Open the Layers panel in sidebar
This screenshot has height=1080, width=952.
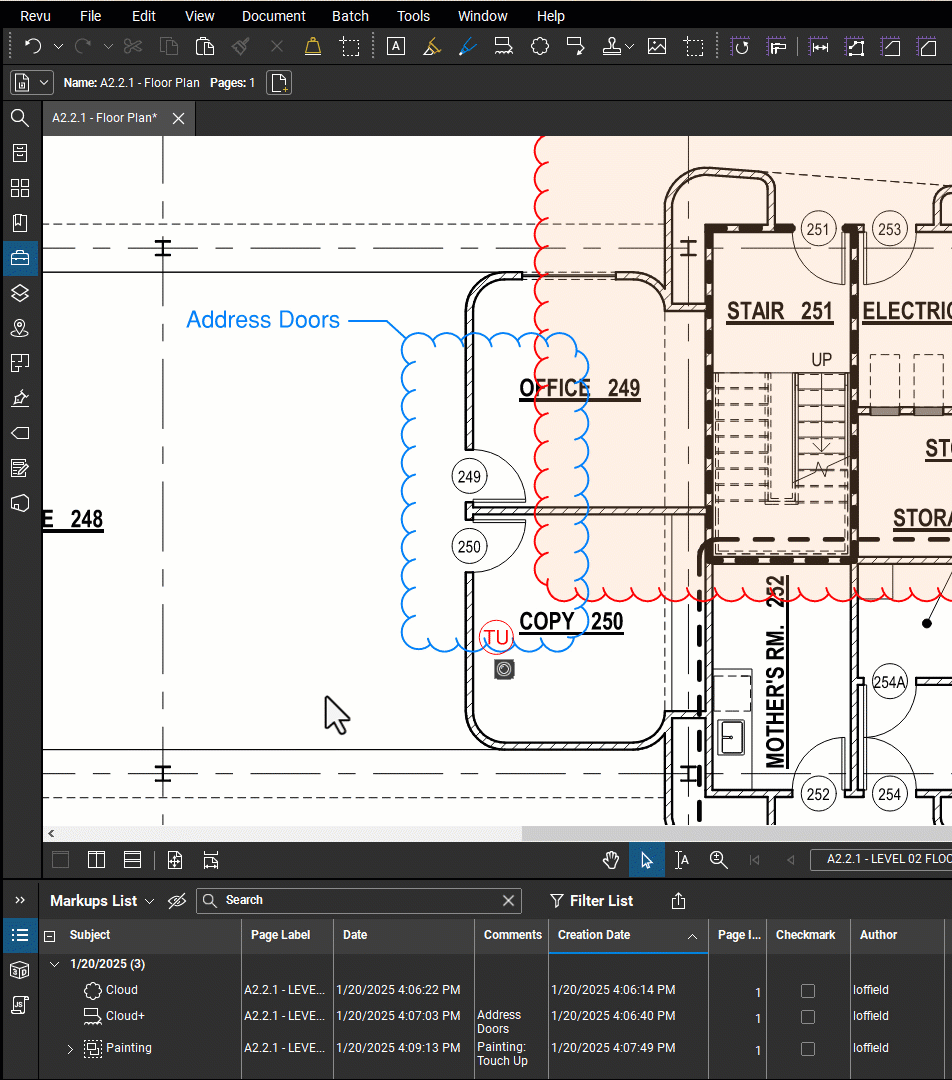coord(20,293)
